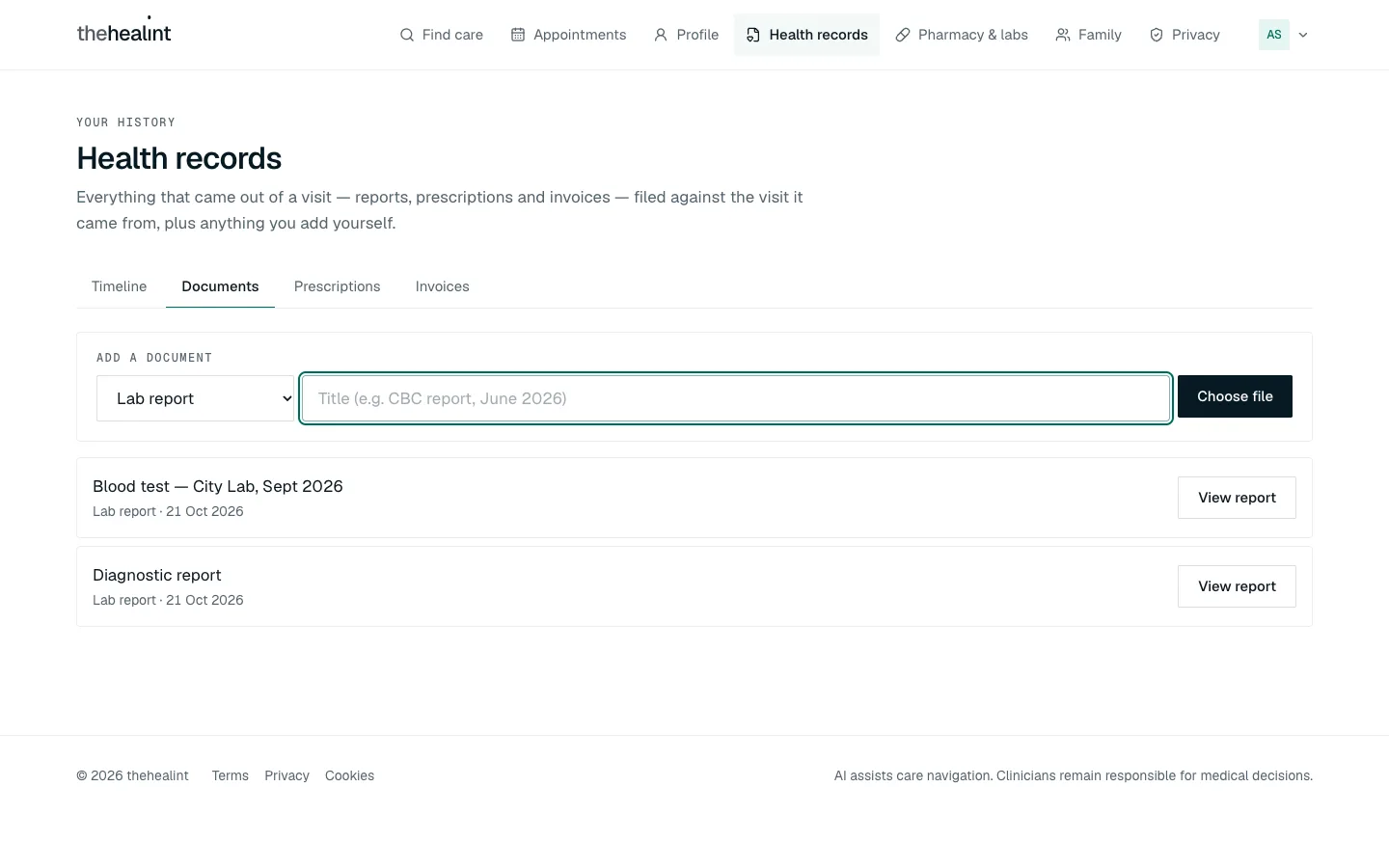
Task: Click the 'ADD A DOCUMENT' label
Action: (154, 358)
